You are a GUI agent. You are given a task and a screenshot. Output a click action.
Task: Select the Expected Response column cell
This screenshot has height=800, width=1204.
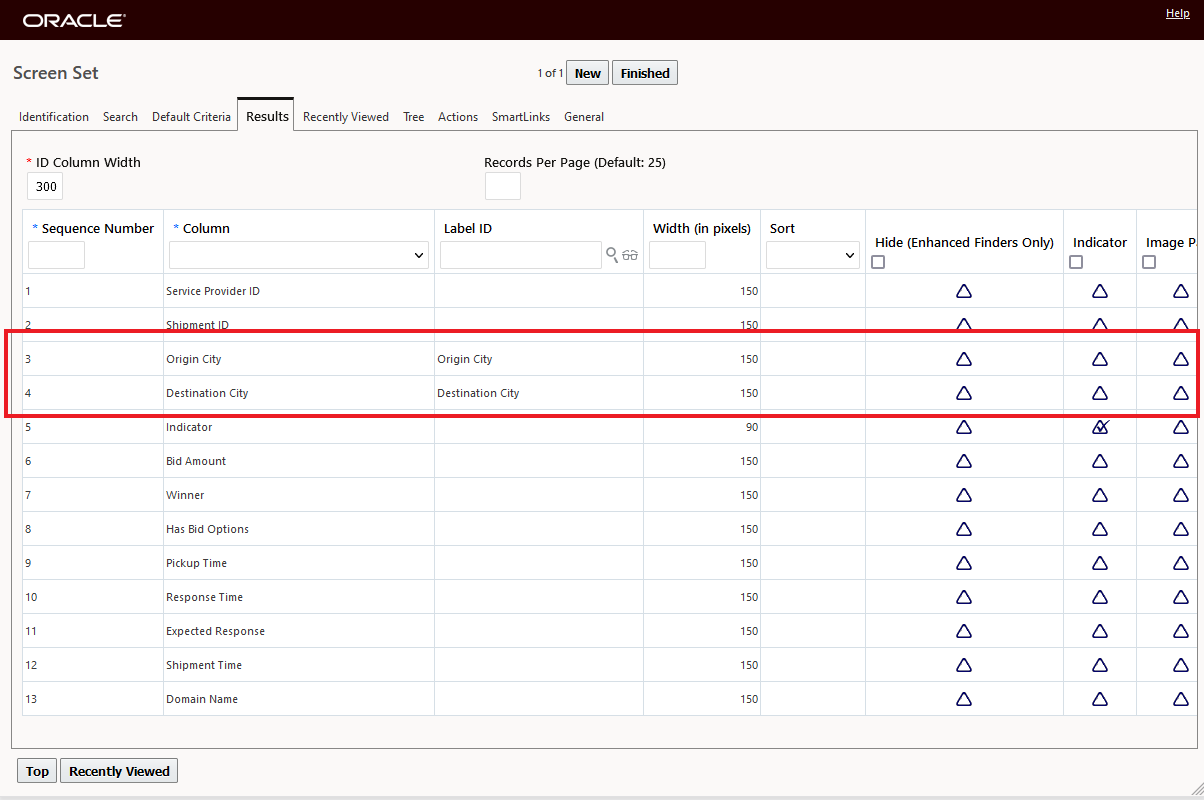click(x=299, y=631)
